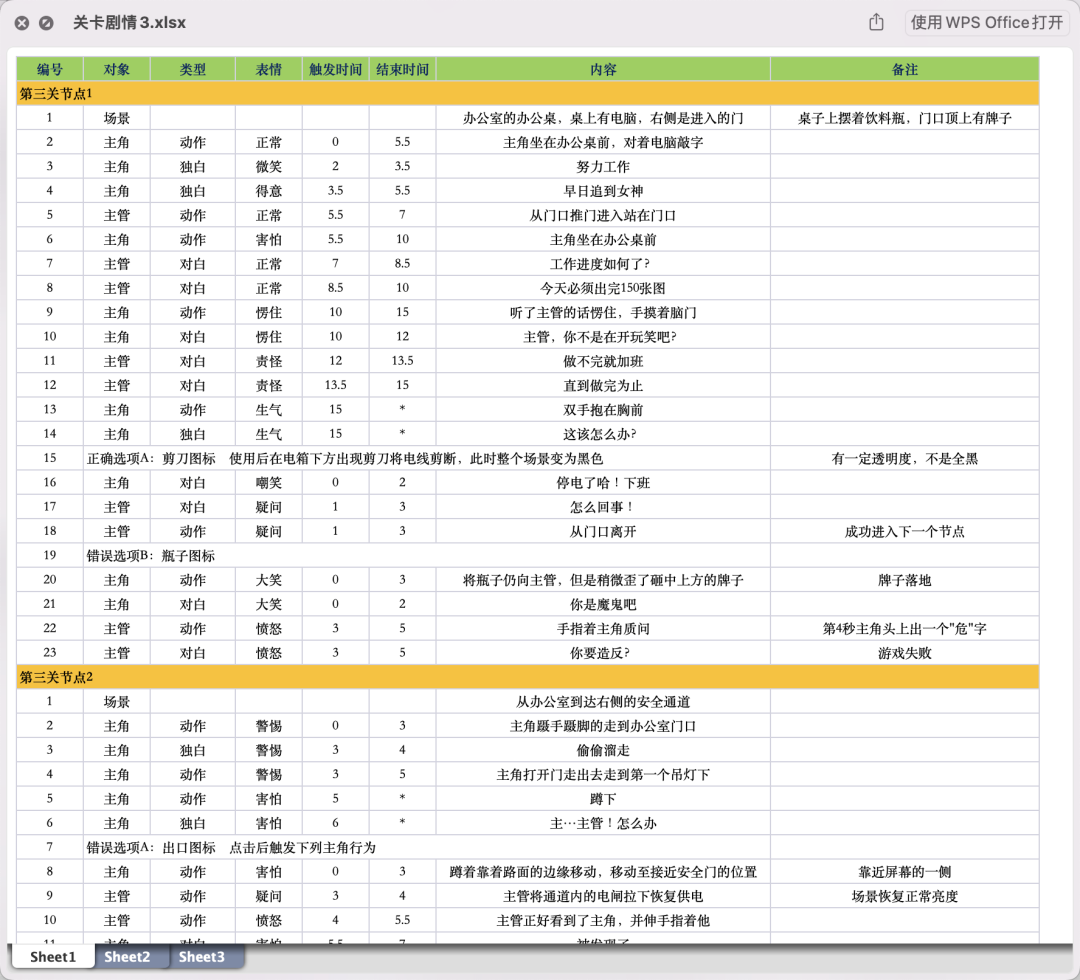Open the file with WPS Office button

[986, 22]
